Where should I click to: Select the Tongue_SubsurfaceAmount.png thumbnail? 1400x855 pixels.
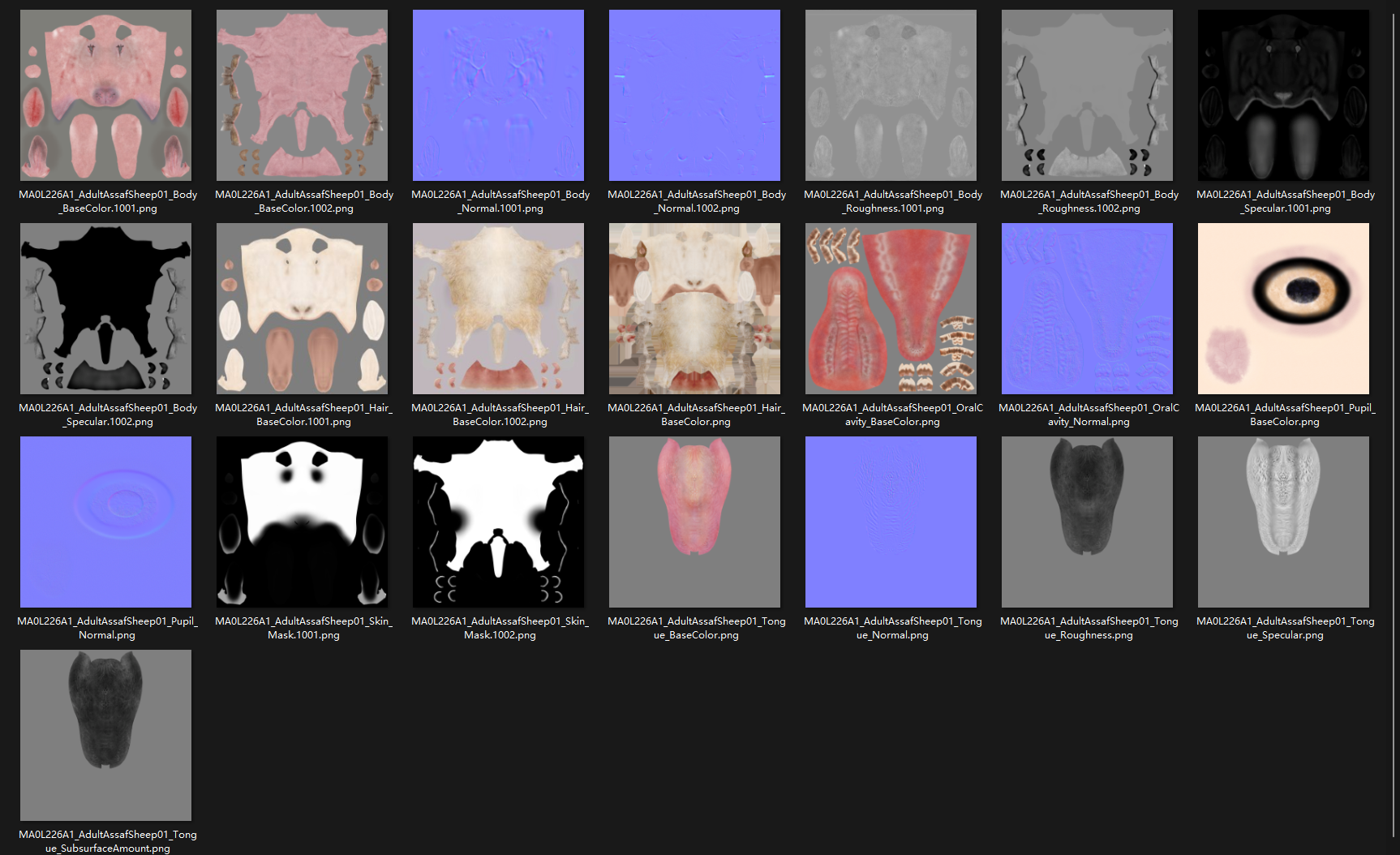[x=105, y=735]
